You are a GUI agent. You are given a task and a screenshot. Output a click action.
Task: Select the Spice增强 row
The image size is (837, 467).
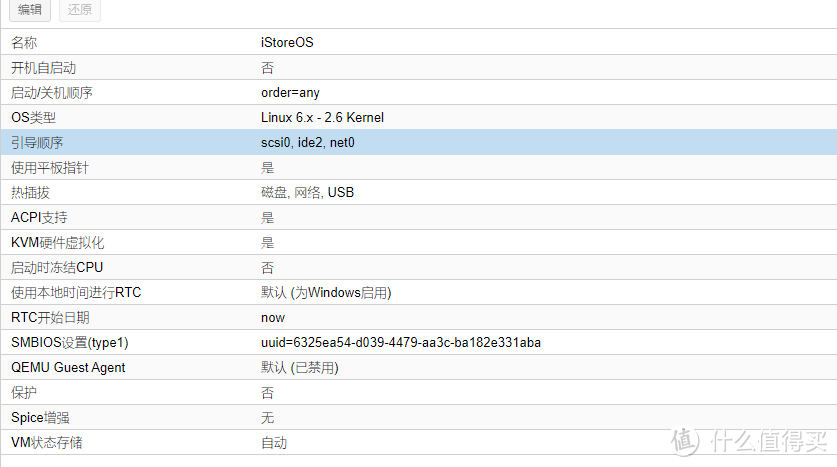(418, 417)
